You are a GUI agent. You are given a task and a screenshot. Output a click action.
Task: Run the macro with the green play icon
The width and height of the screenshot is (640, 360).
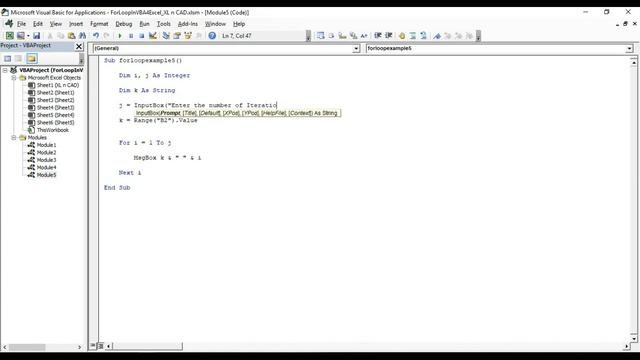[120, 36]
